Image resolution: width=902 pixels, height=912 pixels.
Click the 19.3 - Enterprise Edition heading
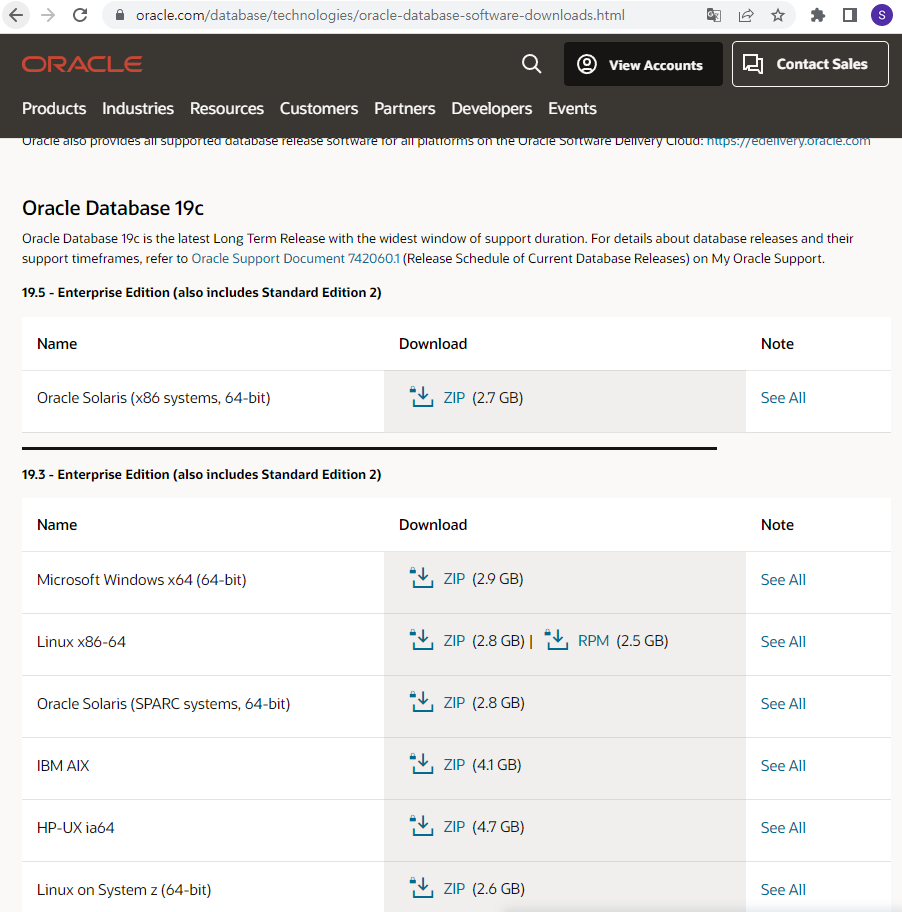(x=202, y=475)
